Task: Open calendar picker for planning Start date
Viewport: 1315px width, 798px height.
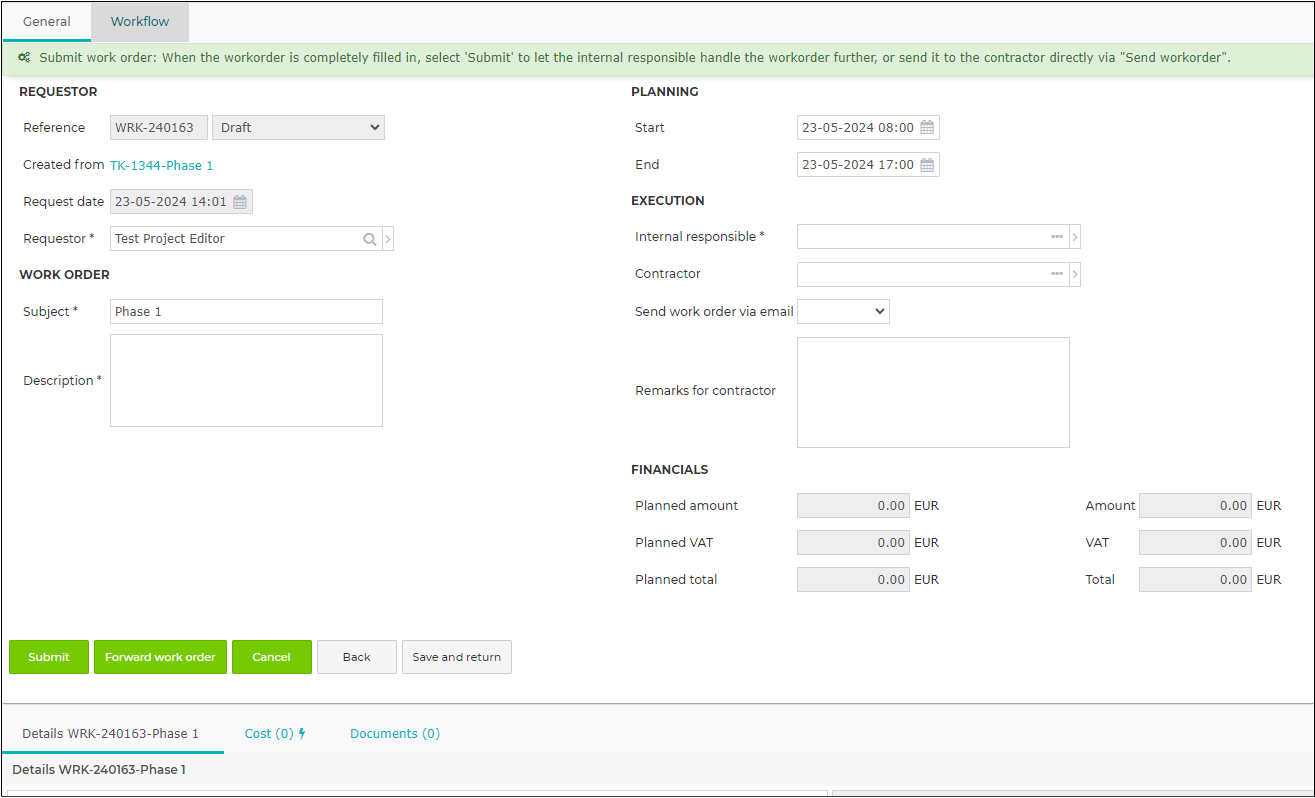Action: click(x=927, y=128)
